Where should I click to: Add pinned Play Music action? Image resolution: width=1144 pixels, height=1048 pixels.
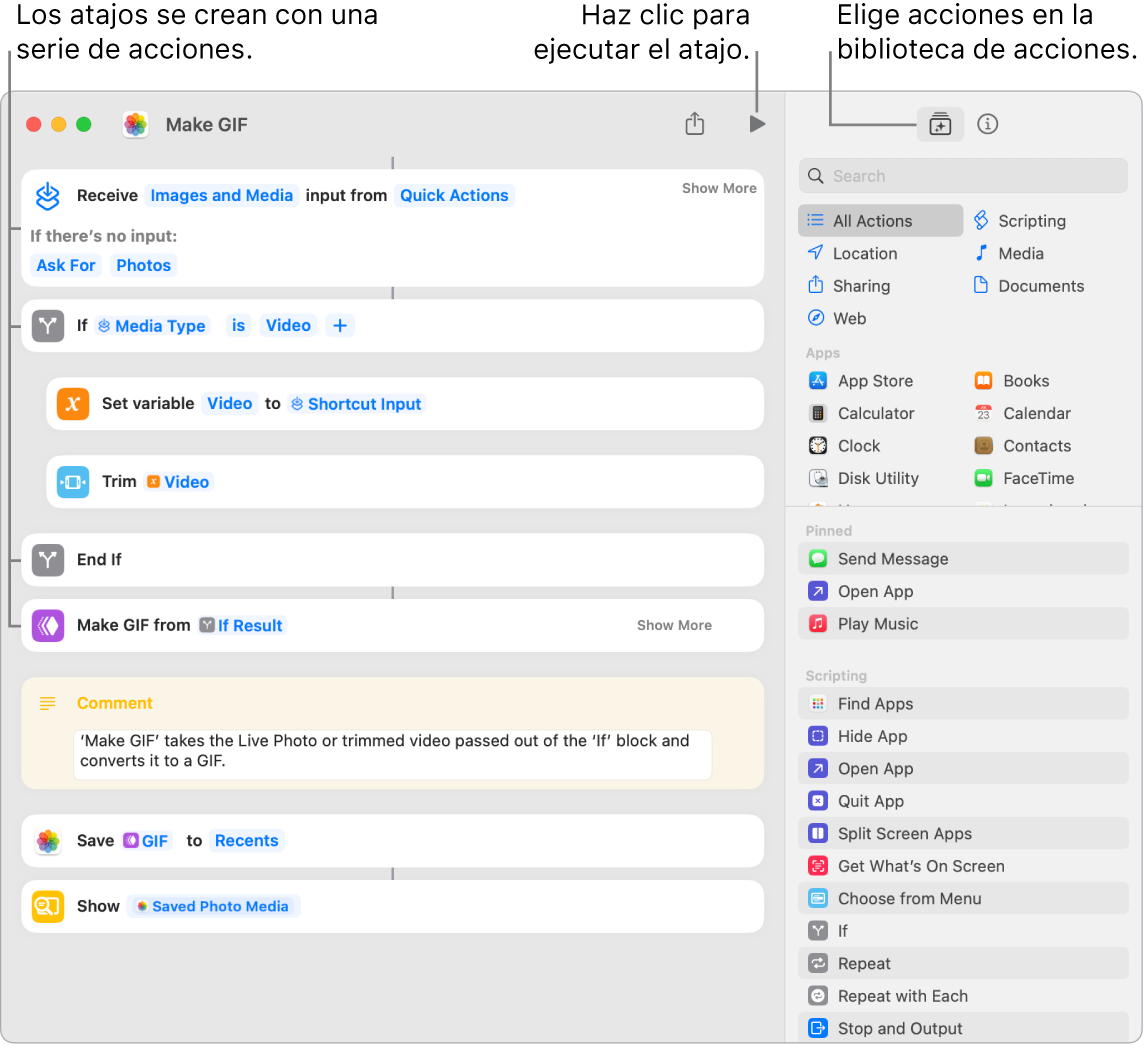click(x=963, y=624)
